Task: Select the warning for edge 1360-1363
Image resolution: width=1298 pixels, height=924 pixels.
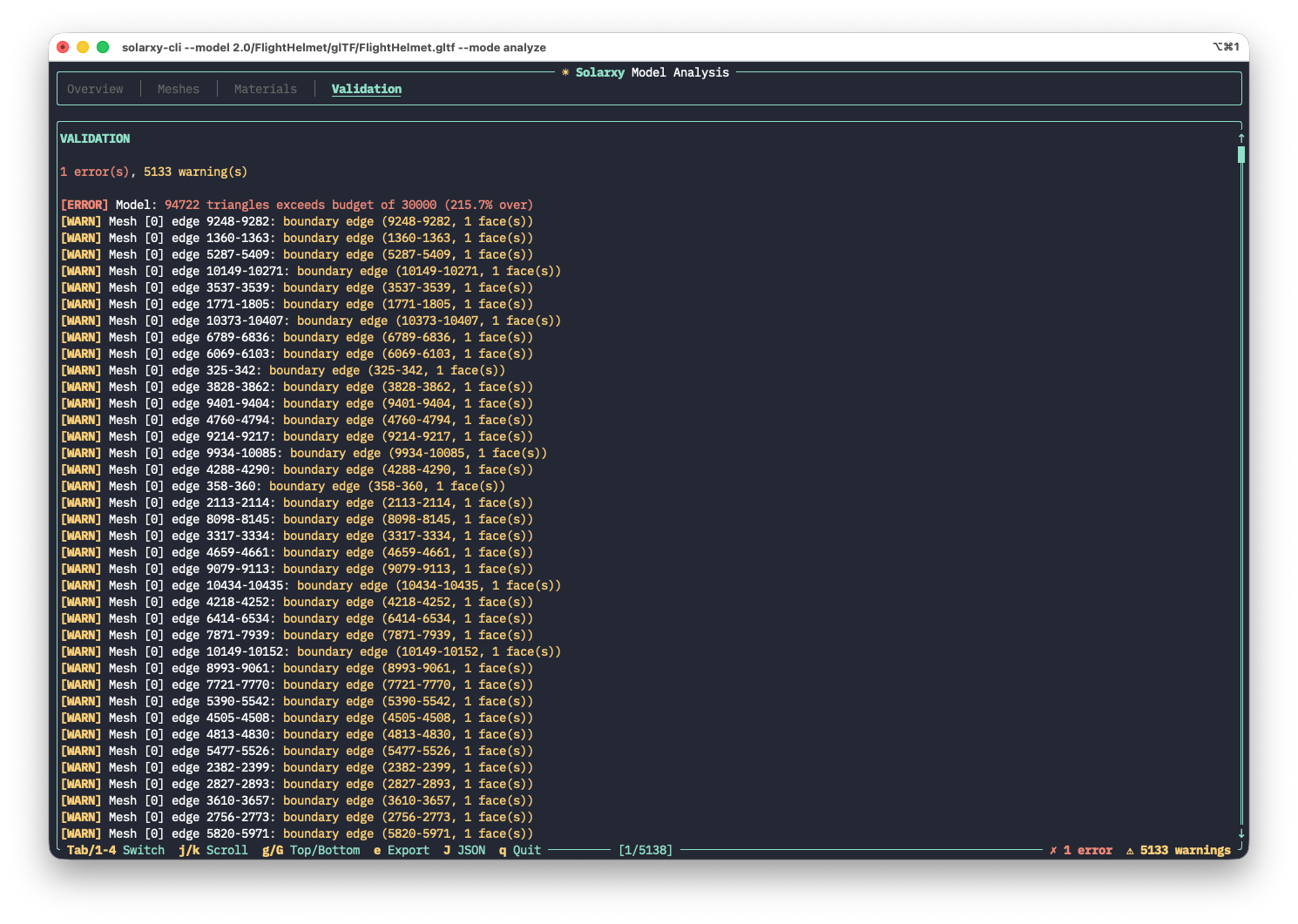Action: pos(297,238)
